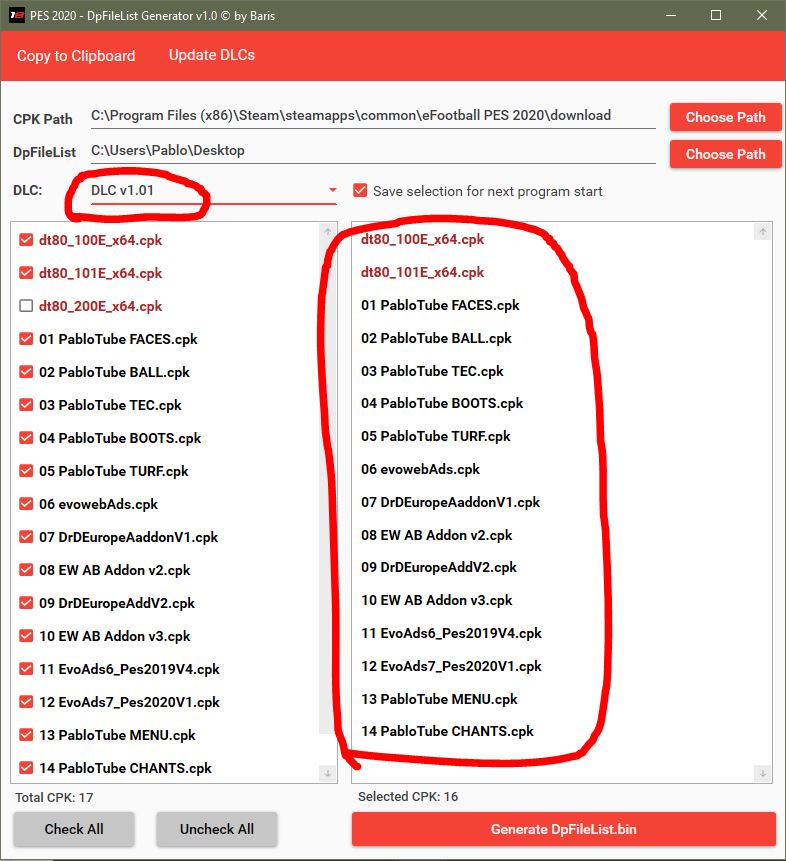Click left list scroll up arrow
The width and height of the screenshot is (786, 861).
pyautogui.click(x=327, y=232)
